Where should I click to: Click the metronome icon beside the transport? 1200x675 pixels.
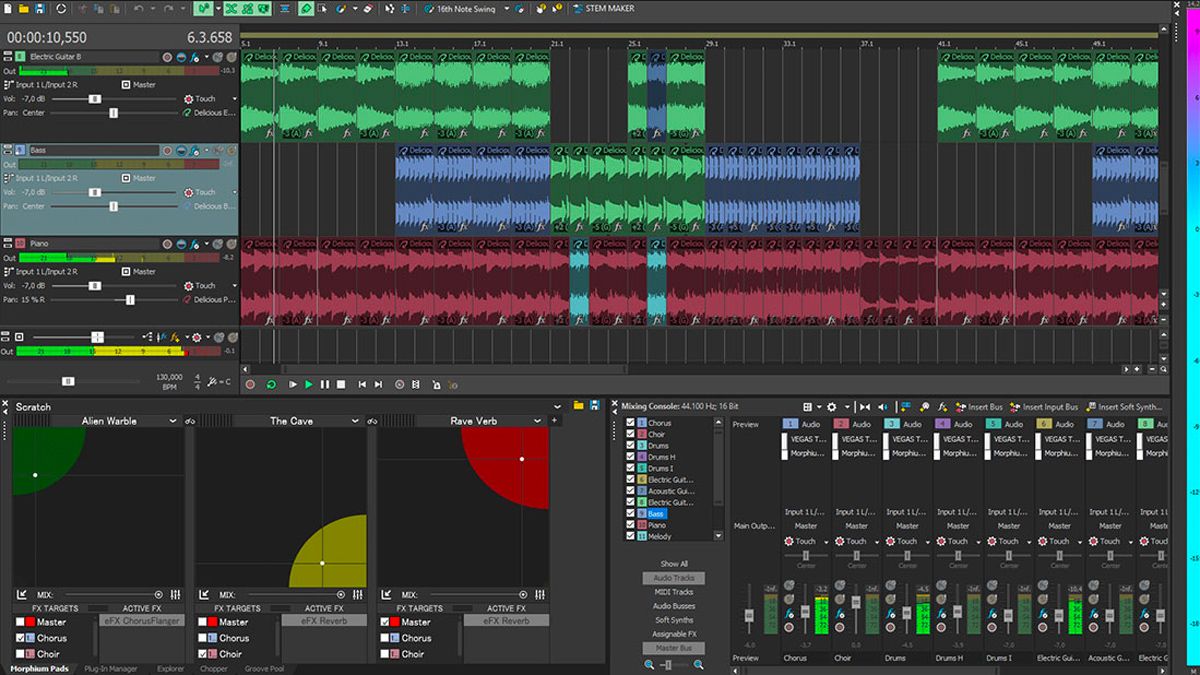pos(435,384)
